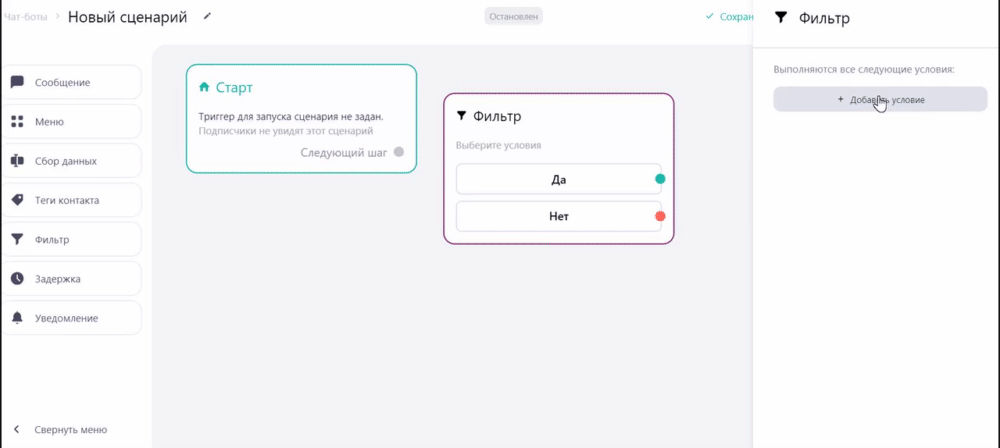Click the funnel icon in sidebar Фильтр item
1000x448 pixels.
coord(17,239)
